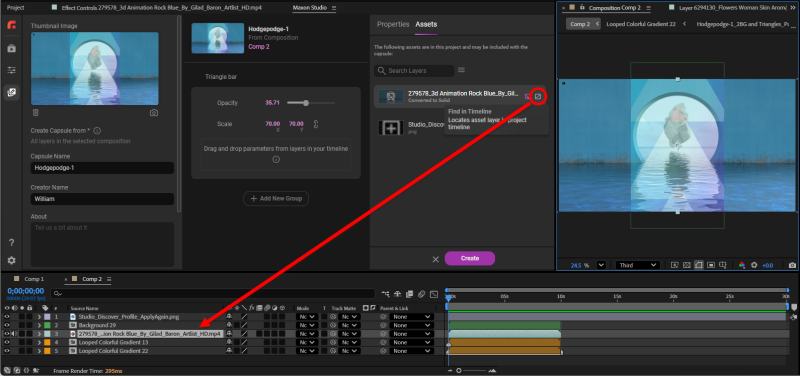Click Find in Timeline icon on 279578 asset
The width and height of the screenshot is (800, 376).
point(537,96)
